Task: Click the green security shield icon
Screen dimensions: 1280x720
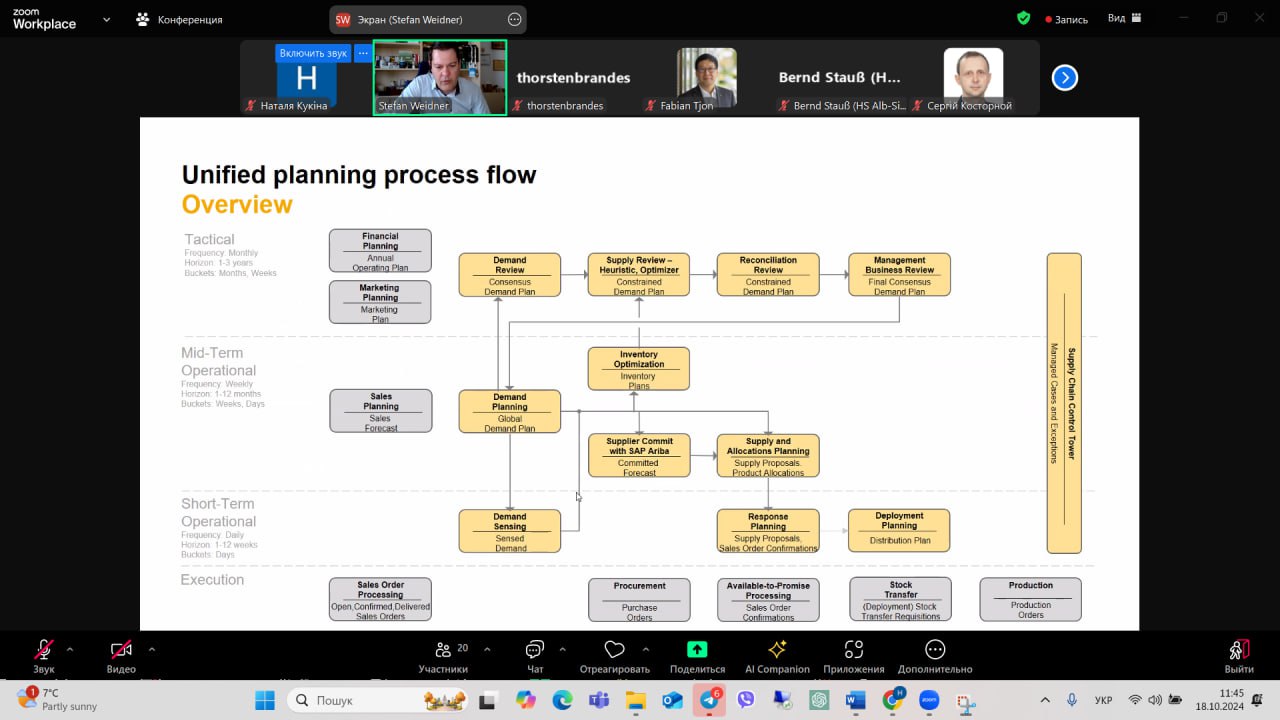Action: tap(1023, 18)
